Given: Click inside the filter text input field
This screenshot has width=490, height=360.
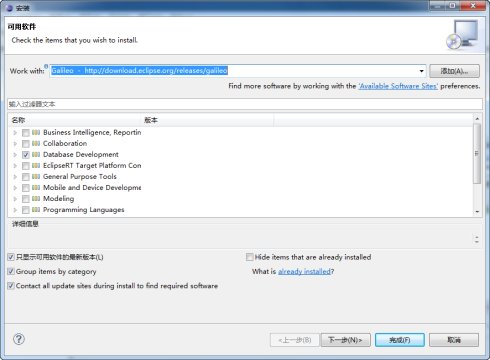Looking at the screenshot, I should pos(245,104).
